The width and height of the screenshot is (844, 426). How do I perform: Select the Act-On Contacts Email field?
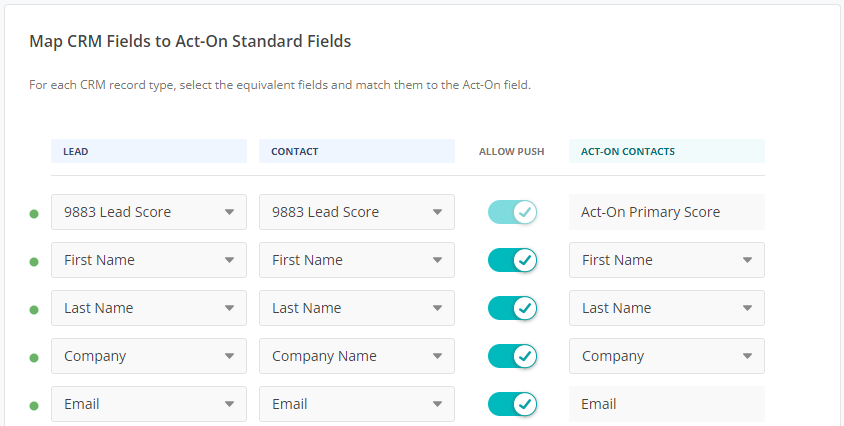[666, 404]
